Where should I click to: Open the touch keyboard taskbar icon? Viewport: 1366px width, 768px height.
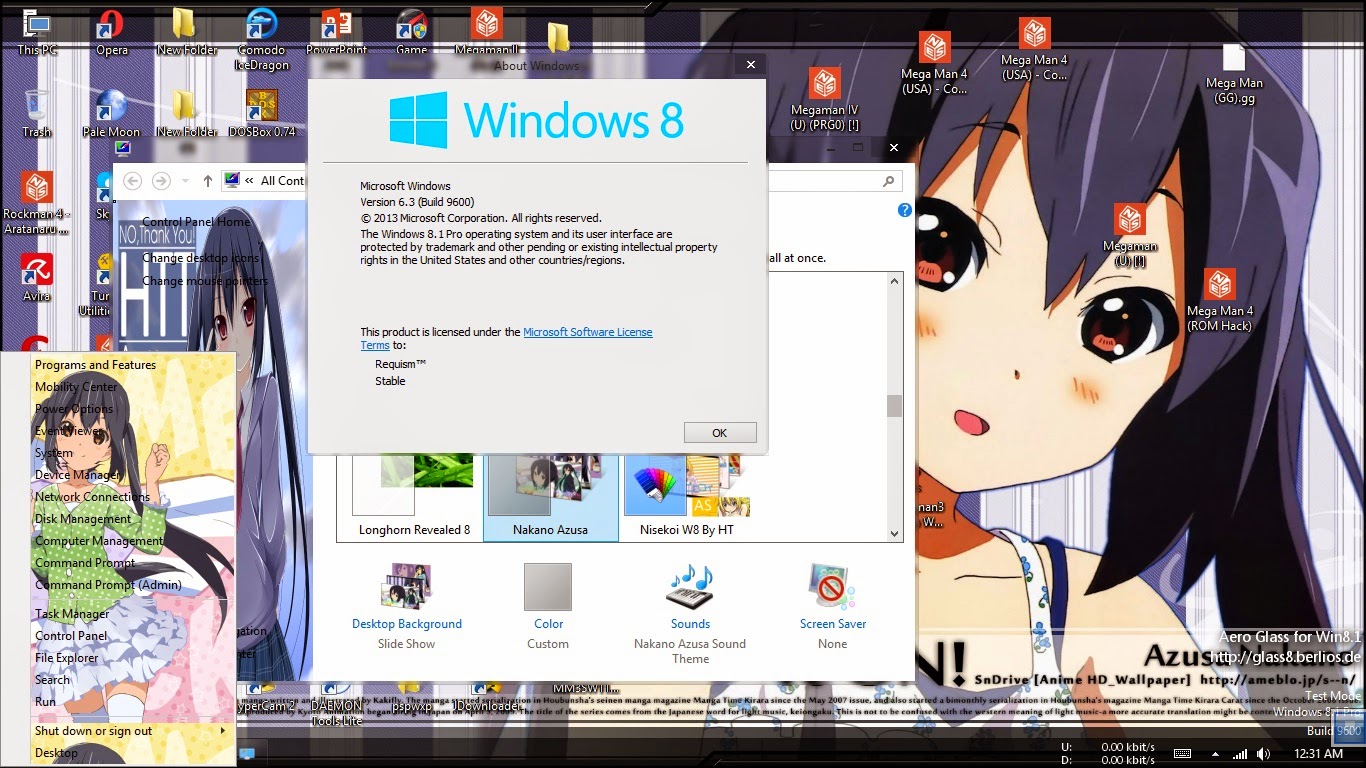[1182, 753]
